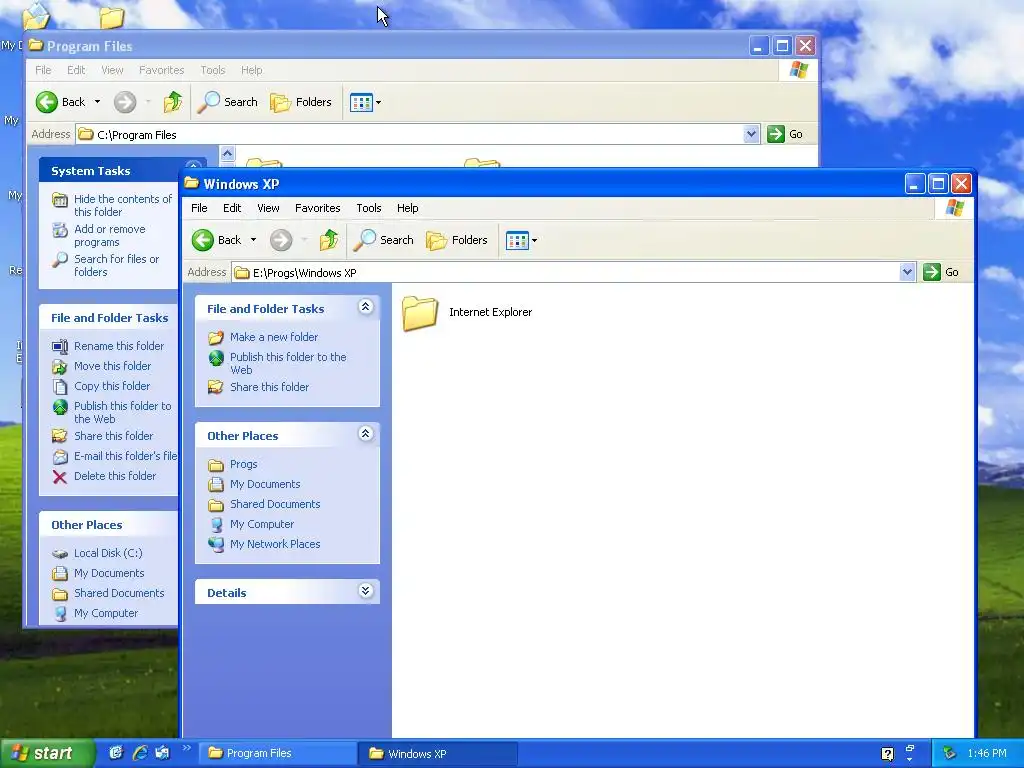
Task: Open Shared Documents in Windows XP window sidebar
Action: point(264,504)
